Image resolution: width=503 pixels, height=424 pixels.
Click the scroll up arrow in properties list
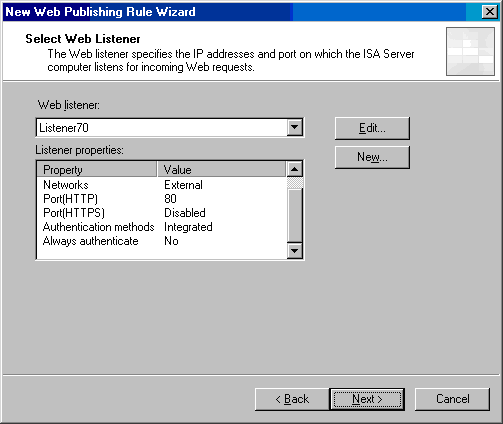coord(295,169)
